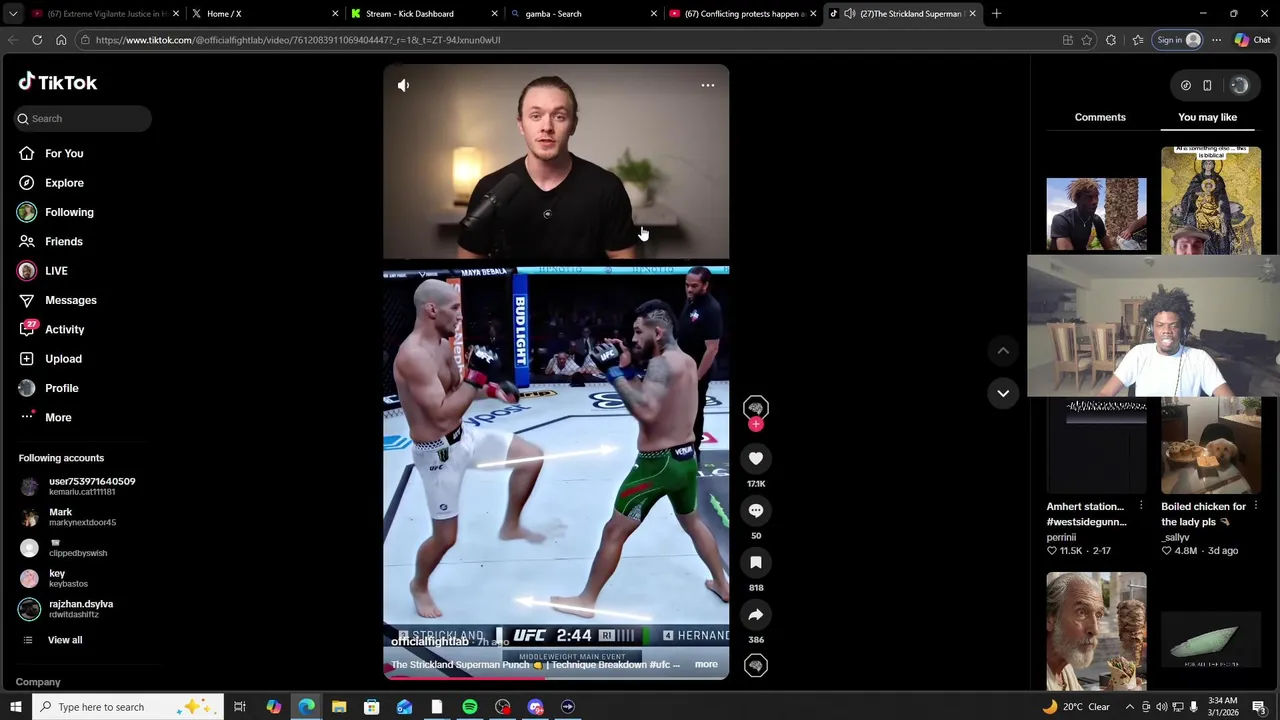Viewport: 1280px width, 720px height.
Task: Open the Upload page
Action: click(63, 359)
